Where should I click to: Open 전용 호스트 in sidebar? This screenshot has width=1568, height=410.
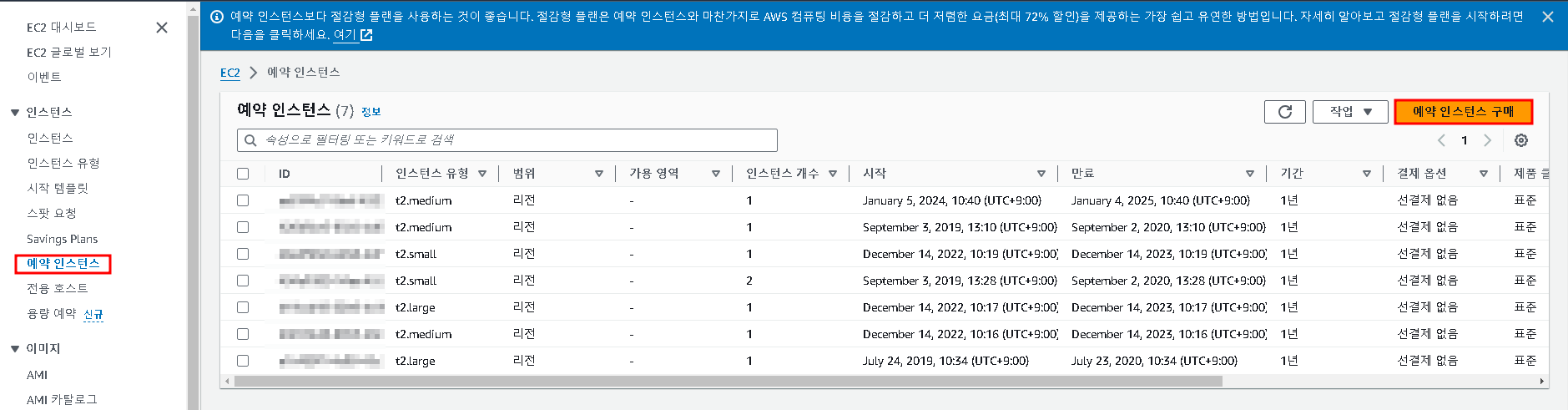[x=58, y=288]
